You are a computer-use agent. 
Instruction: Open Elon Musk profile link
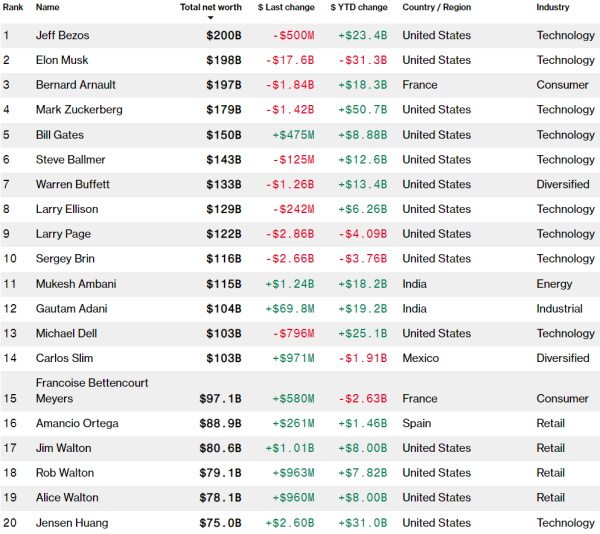[62, 60]
